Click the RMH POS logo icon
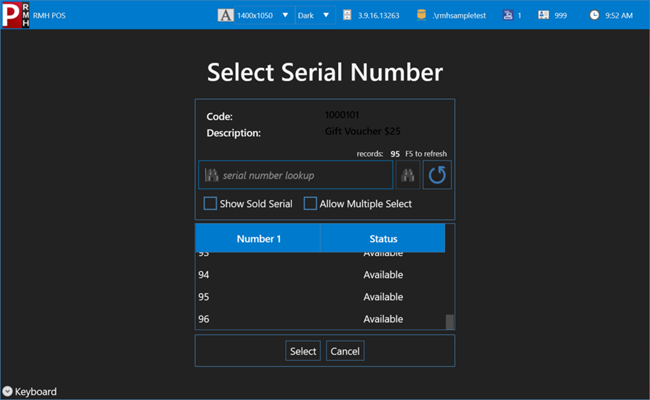Screen dimensions: 650x400 [15, 15]
